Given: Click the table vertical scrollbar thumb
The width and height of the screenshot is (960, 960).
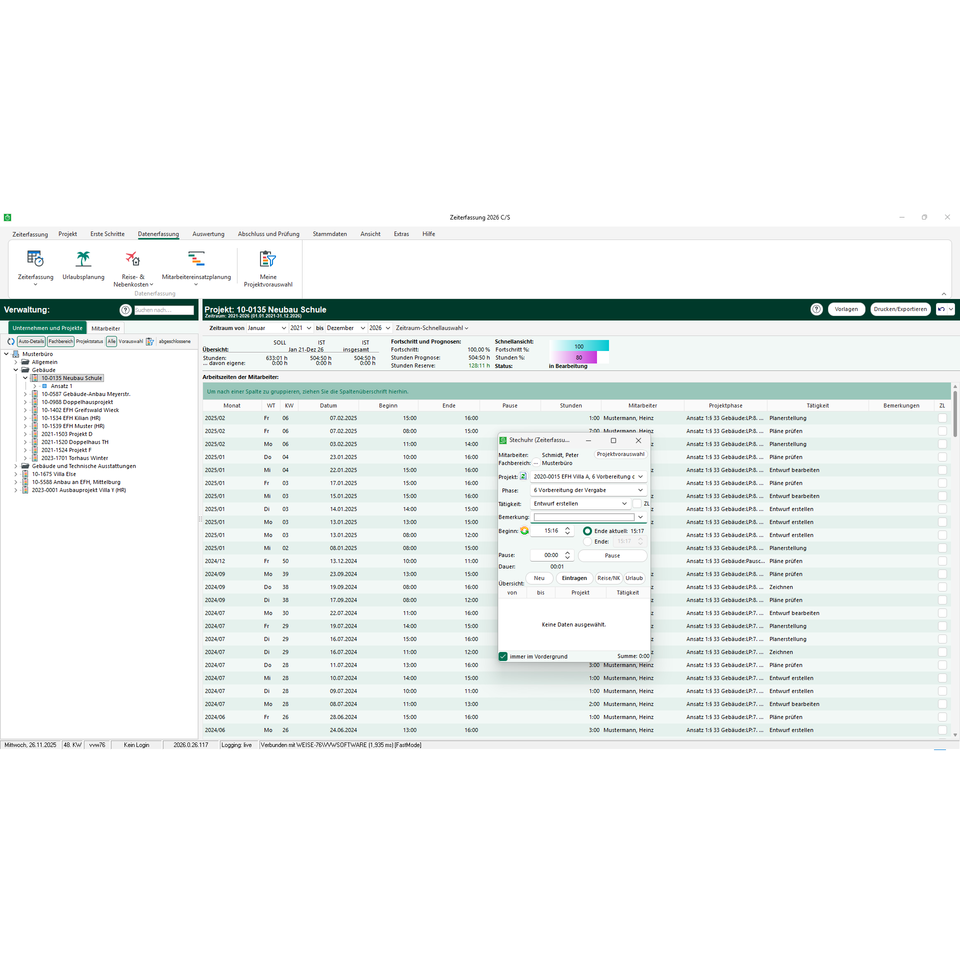Looking at the screenshot, I should [954, 413].
